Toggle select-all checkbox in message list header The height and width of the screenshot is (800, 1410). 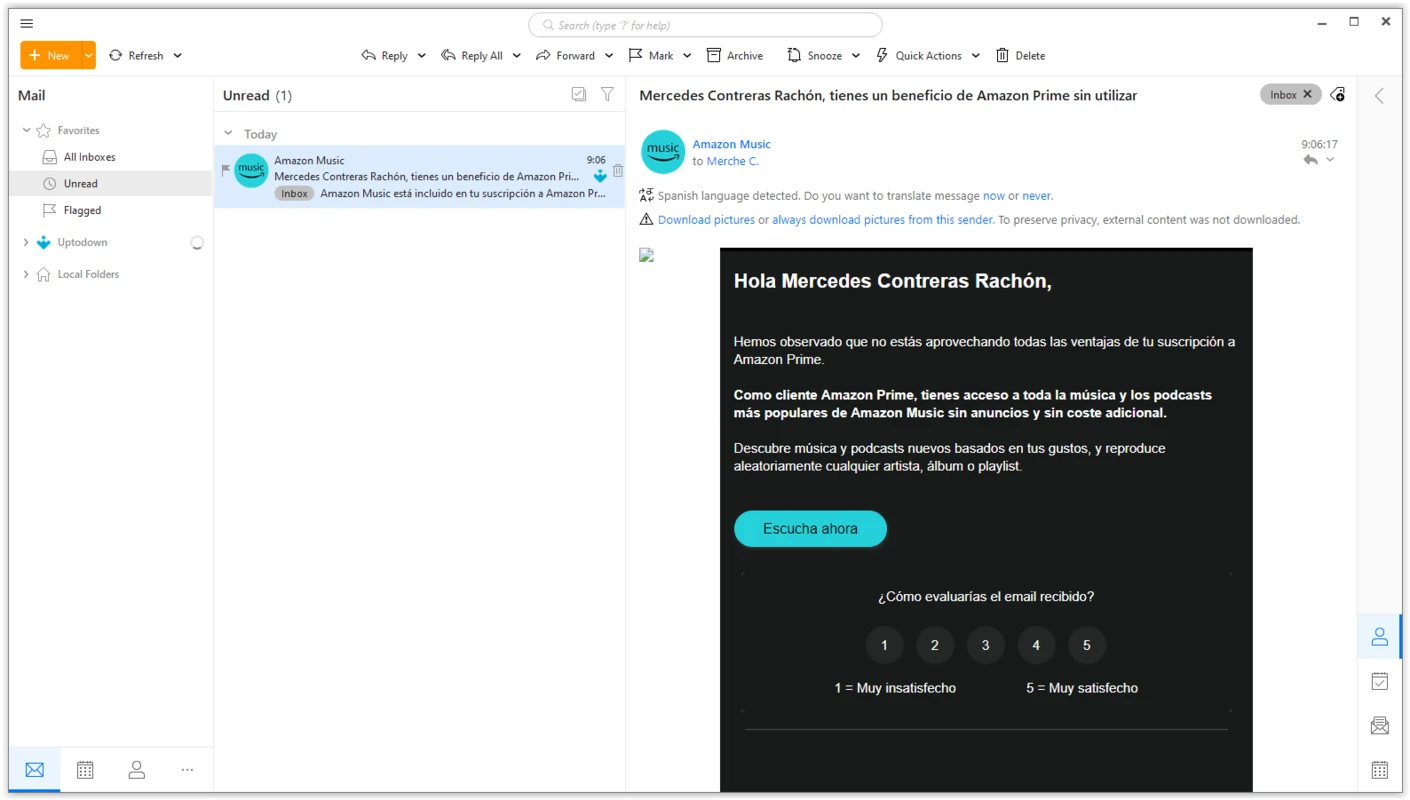578,94
